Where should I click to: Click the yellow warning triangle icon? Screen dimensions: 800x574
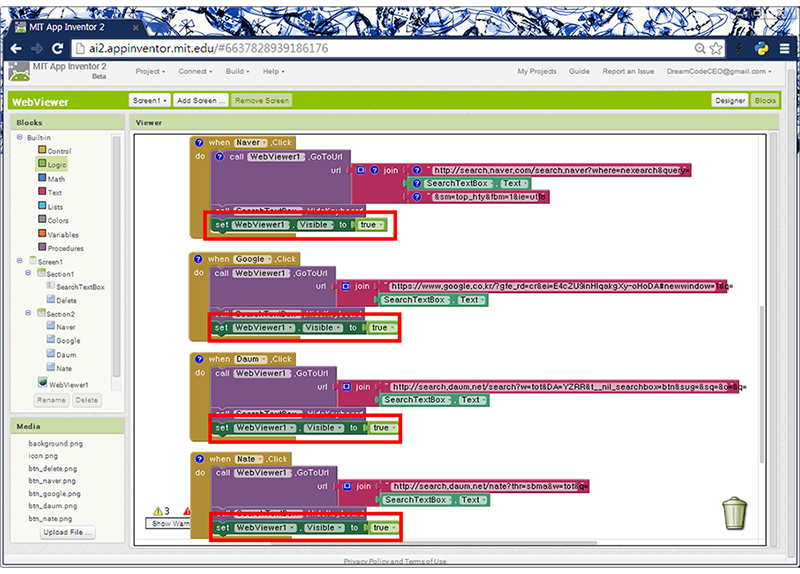click(x=158, y=511)
